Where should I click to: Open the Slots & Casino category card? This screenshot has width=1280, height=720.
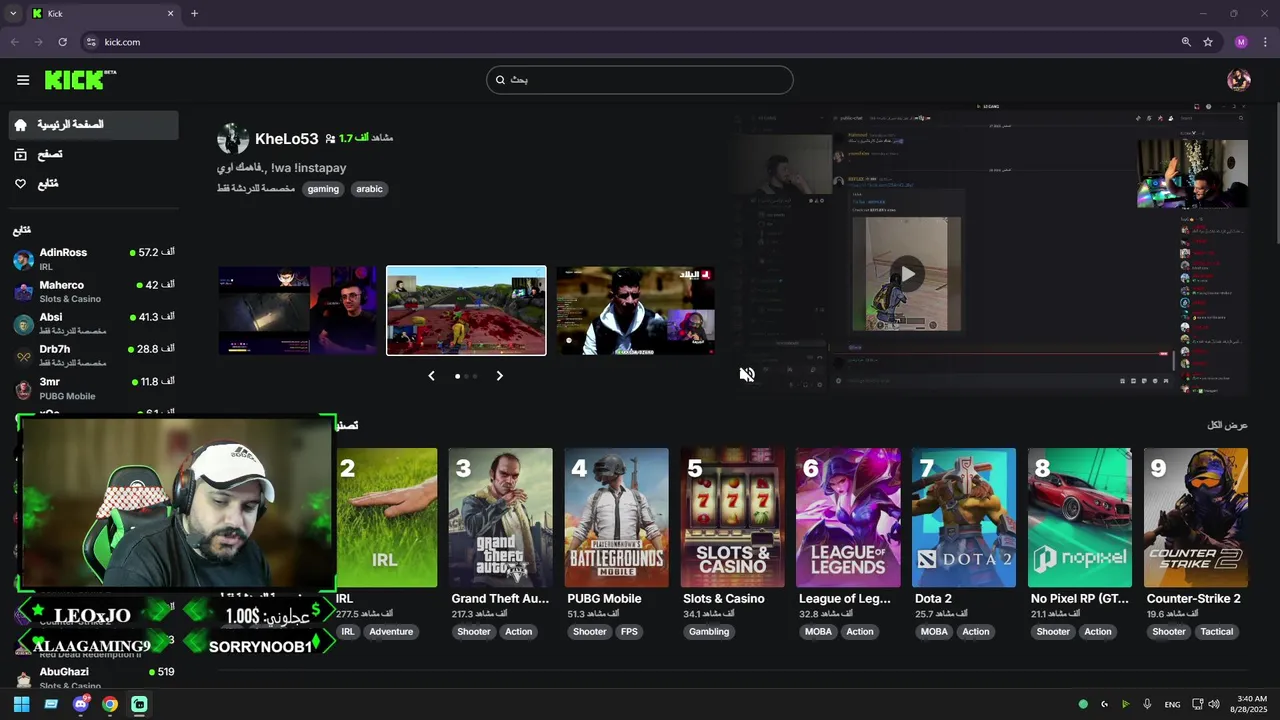(732, 517)
